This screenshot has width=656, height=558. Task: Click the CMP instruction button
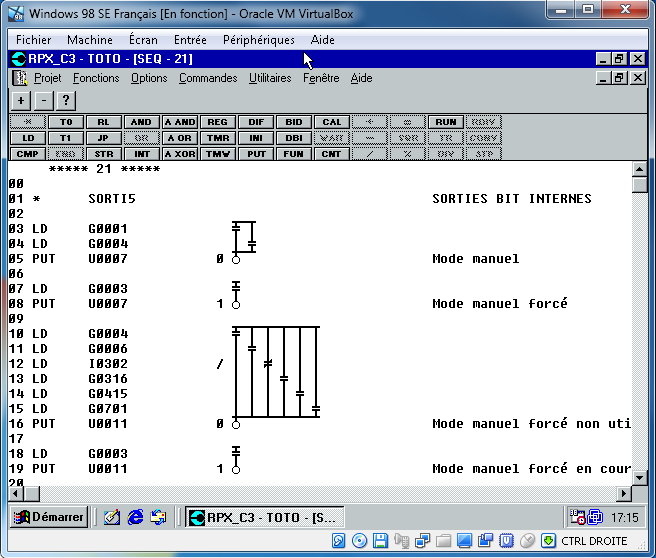coord(28,154)
